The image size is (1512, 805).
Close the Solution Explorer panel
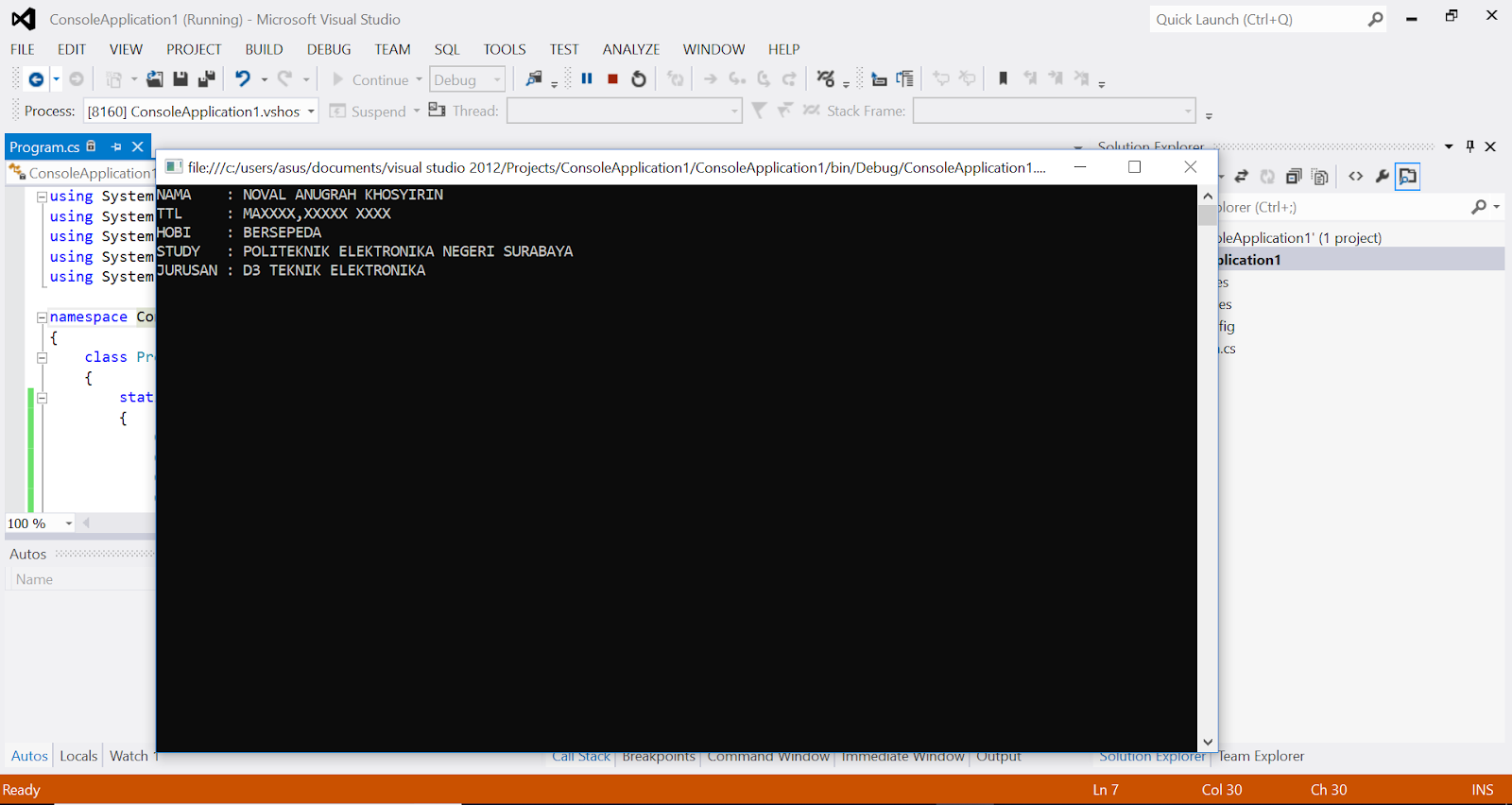[1490, 146]
